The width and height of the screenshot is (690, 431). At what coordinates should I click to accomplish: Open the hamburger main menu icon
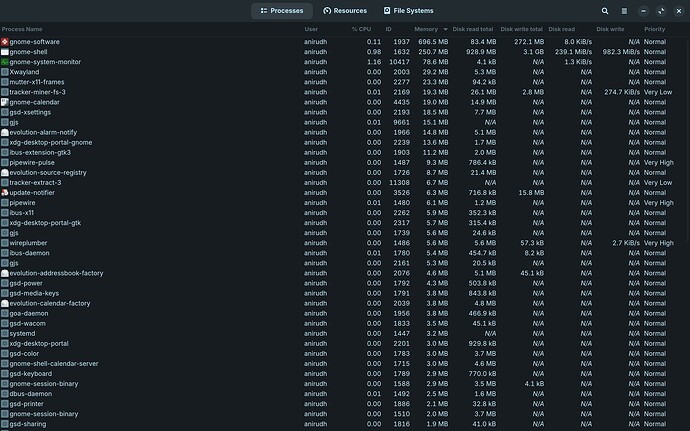624,11
